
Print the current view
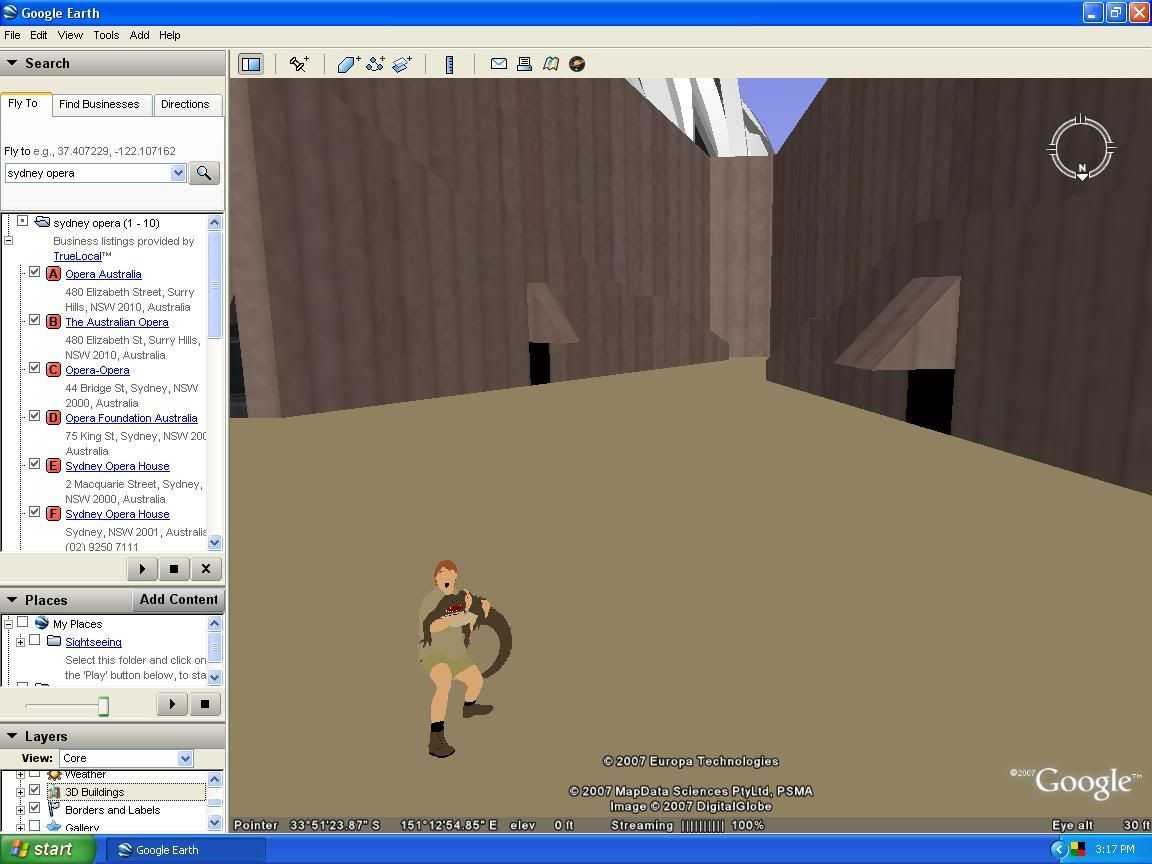(x=525, y=64)
